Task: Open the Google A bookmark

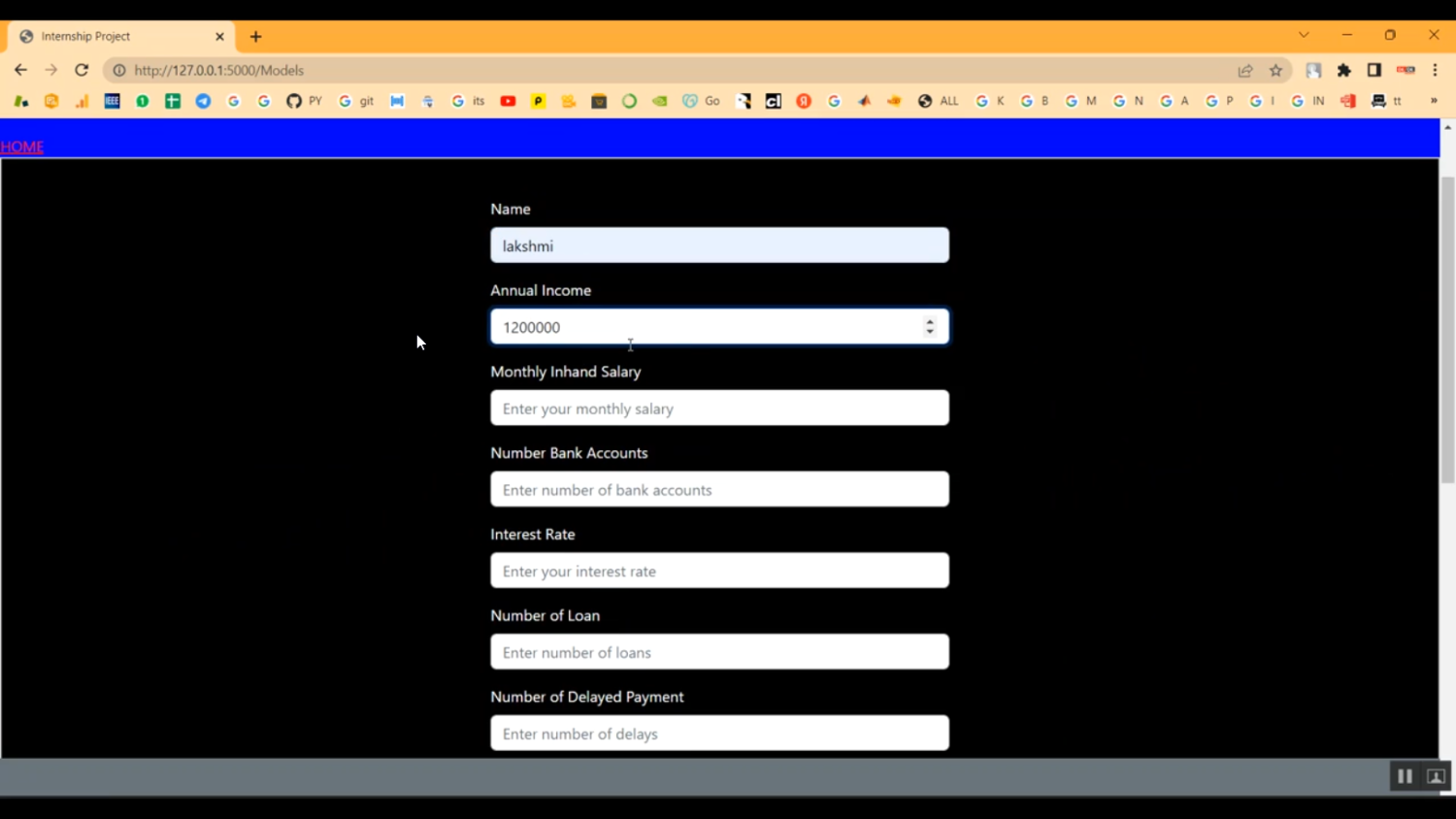Action: 1175,101
